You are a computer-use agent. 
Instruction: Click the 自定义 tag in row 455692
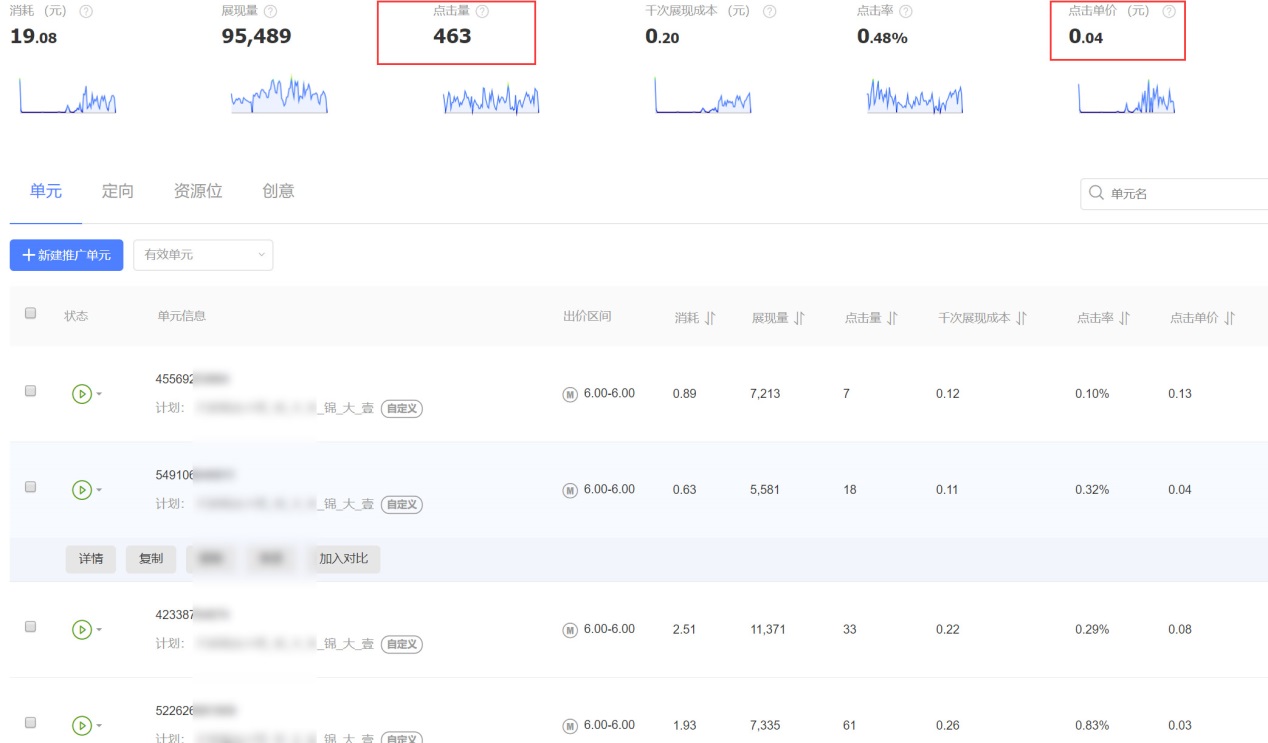(402, 409)
